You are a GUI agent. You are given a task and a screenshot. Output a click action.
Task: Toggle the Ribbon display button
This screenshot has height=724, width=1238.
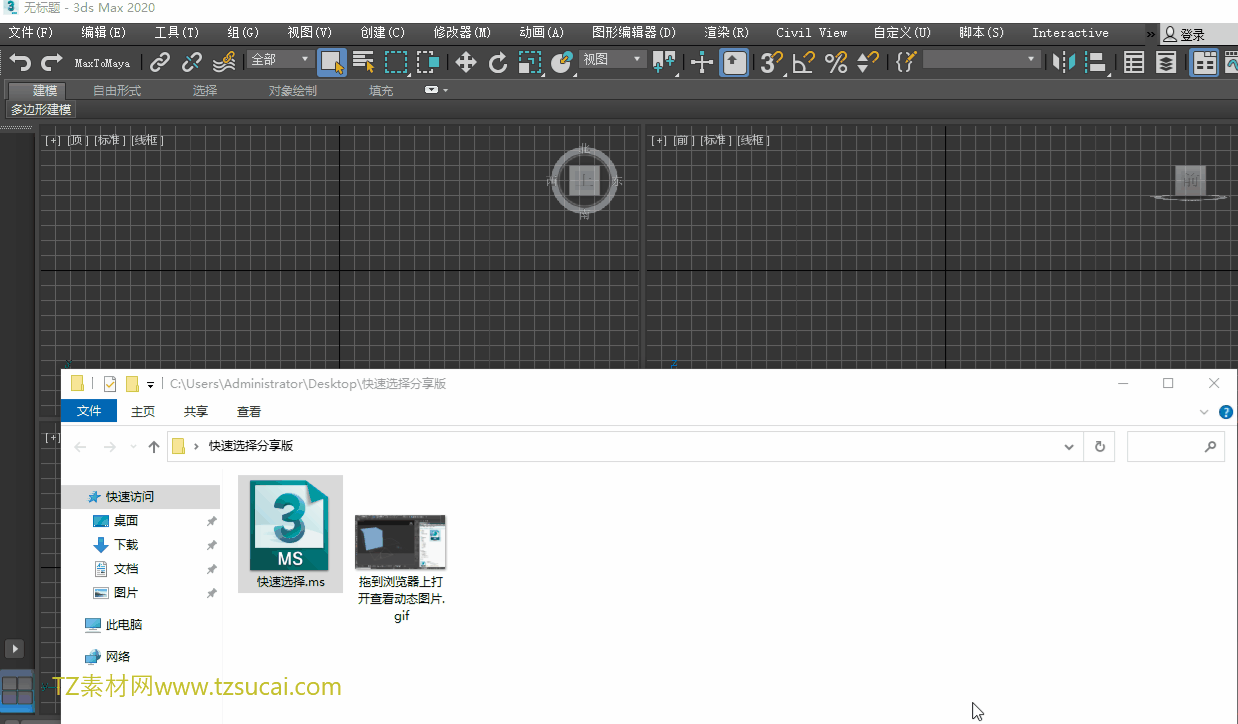[x=1204, y=62]
